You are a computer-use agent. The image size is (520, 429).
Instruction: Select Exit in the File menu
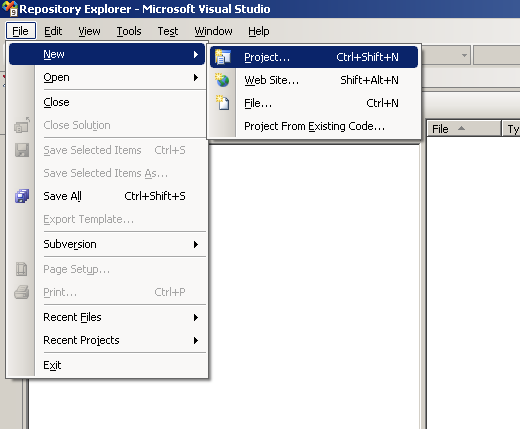[107, 365]
